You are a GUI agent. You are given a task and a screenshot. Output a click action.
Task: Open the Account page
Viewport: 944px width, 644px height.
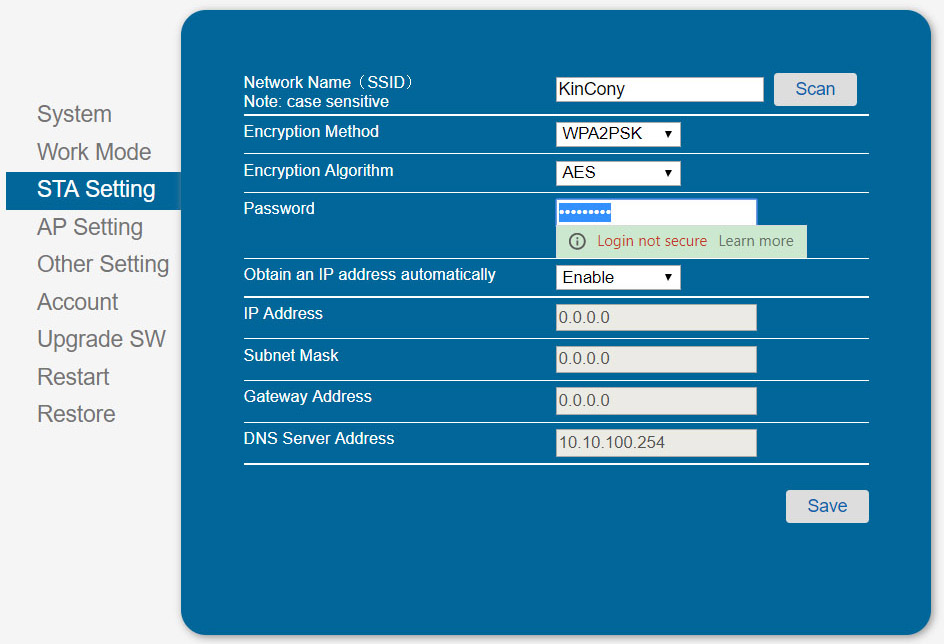(77, 302)
